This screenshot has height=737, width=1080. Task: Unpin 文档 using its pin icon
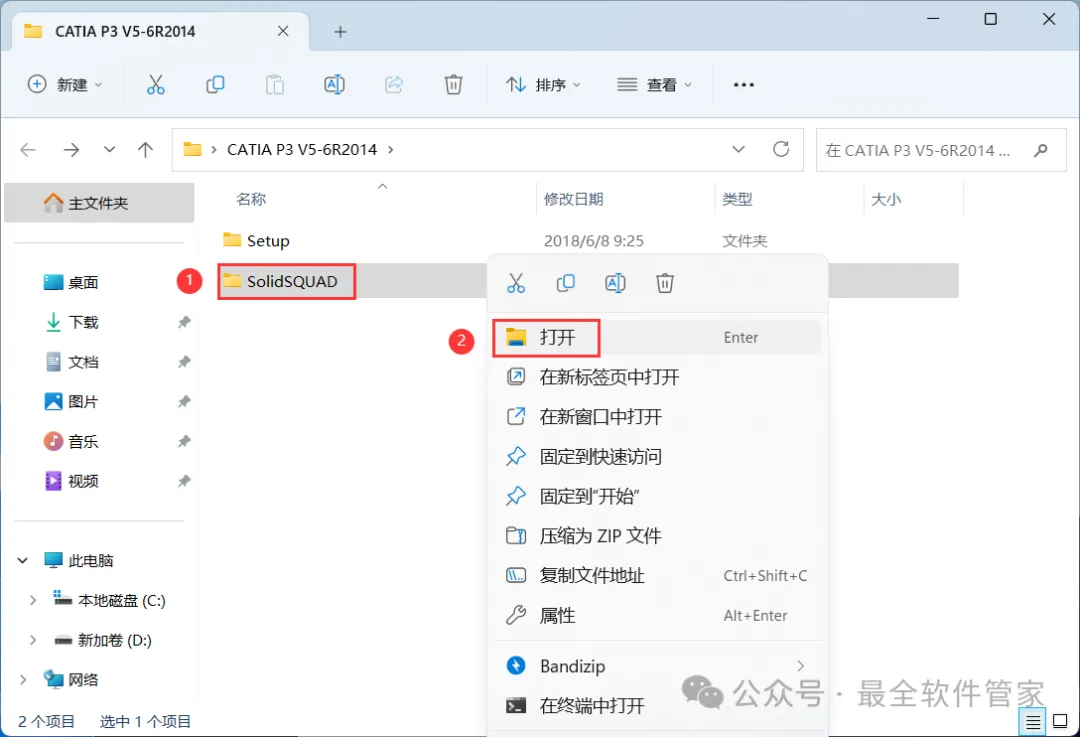tap(184, 362)
